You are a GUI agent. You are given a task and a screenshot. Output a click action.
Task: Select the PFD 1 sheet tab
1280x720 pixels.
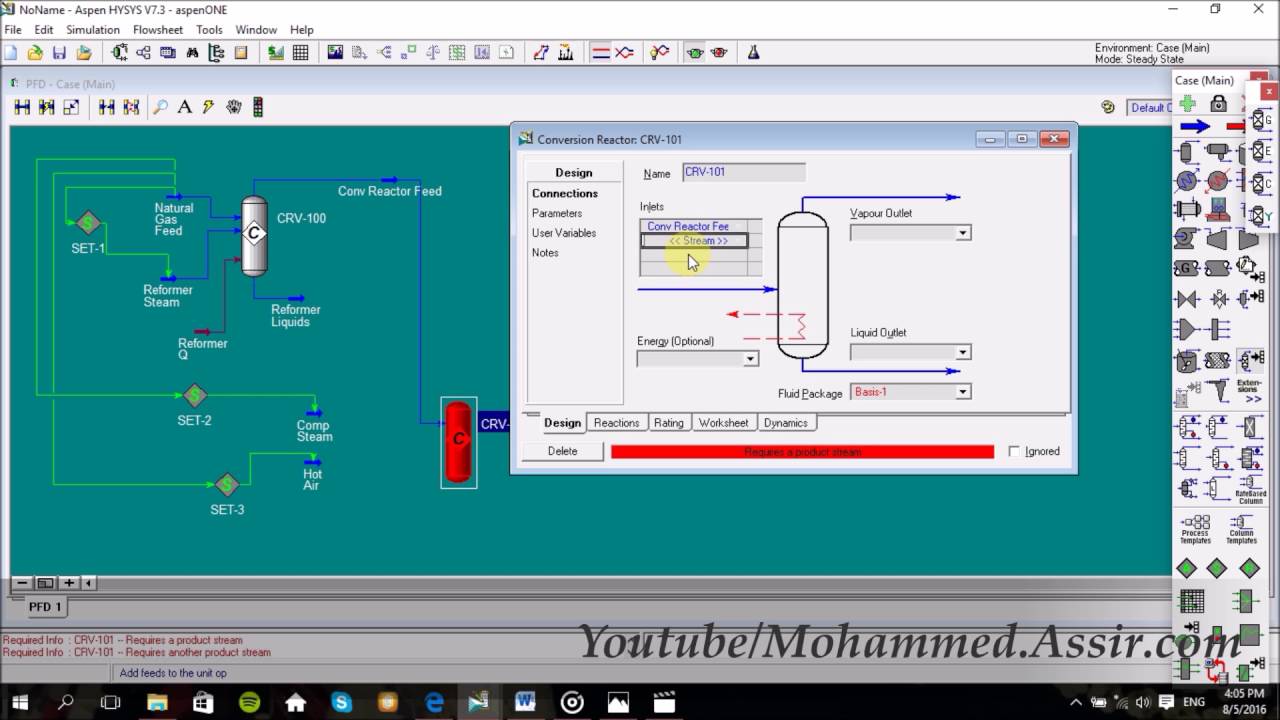pos(45,607)
